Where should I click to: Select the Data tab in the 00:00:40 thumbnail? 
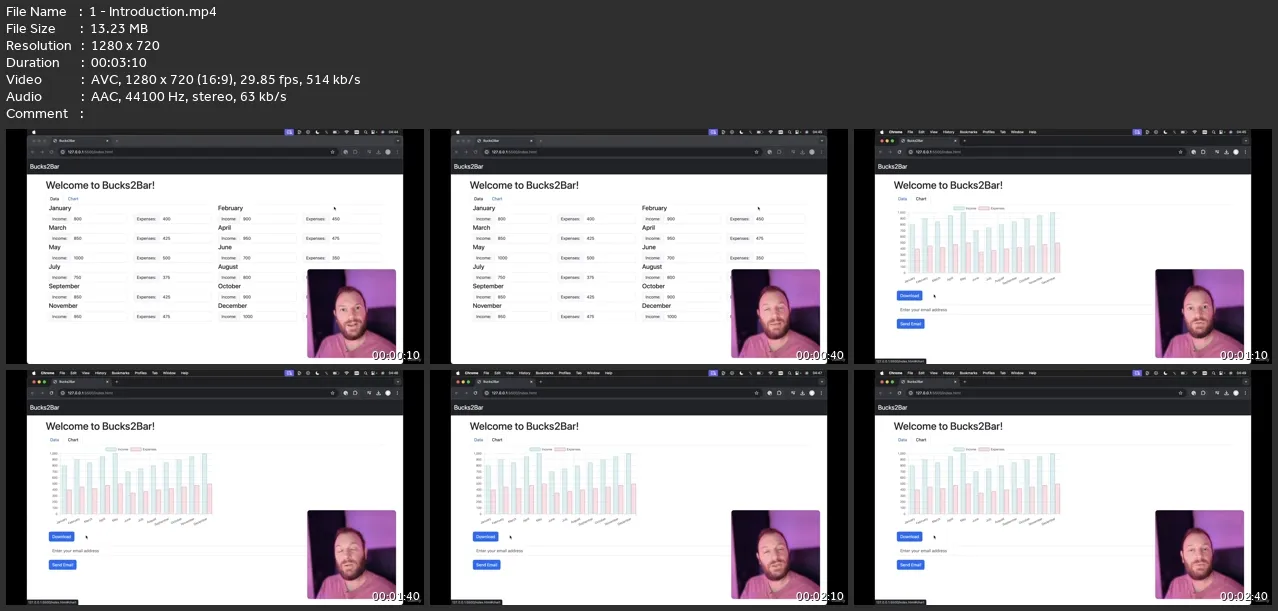(x=478, y=199)
